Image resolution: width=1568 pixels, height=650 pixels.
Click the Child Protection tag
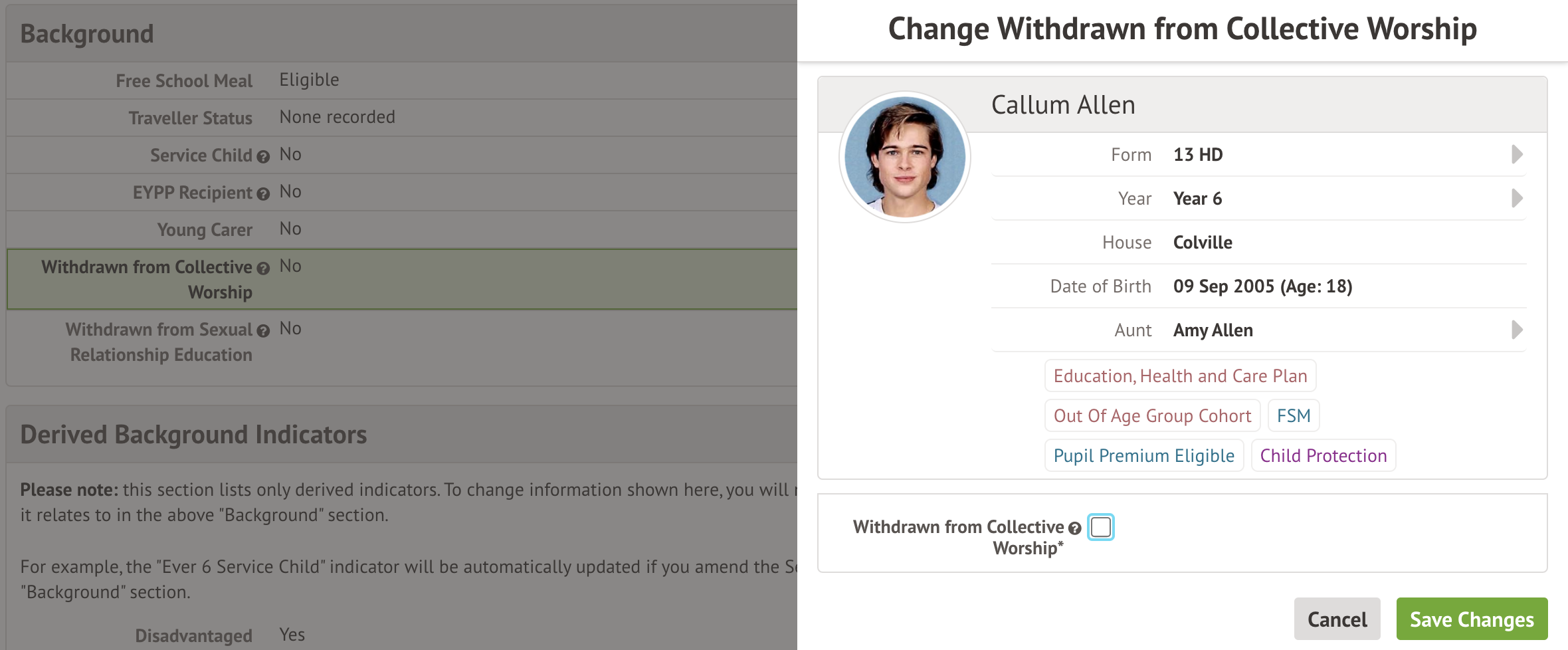pyautogui.click(x=1323, y=456)
